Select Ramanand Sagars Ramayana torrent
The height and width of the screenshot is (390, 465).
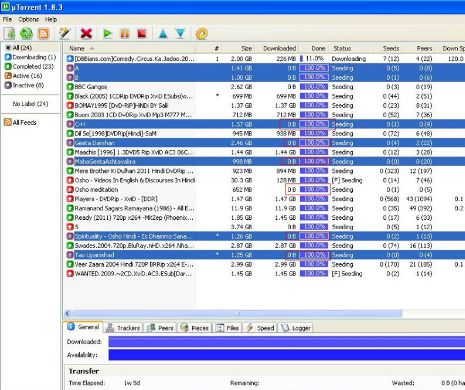(x=264, y=208)
